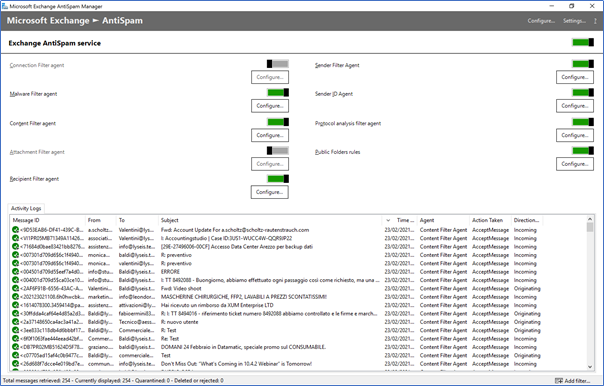Toggle the Recipient Filter agent switch
The image size is (604, 386).
[278, 178]
